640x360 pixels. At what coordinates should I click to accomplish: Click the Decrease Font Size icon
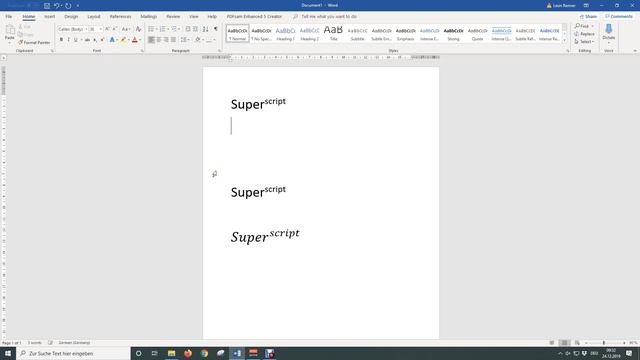(x=115, y=29)
